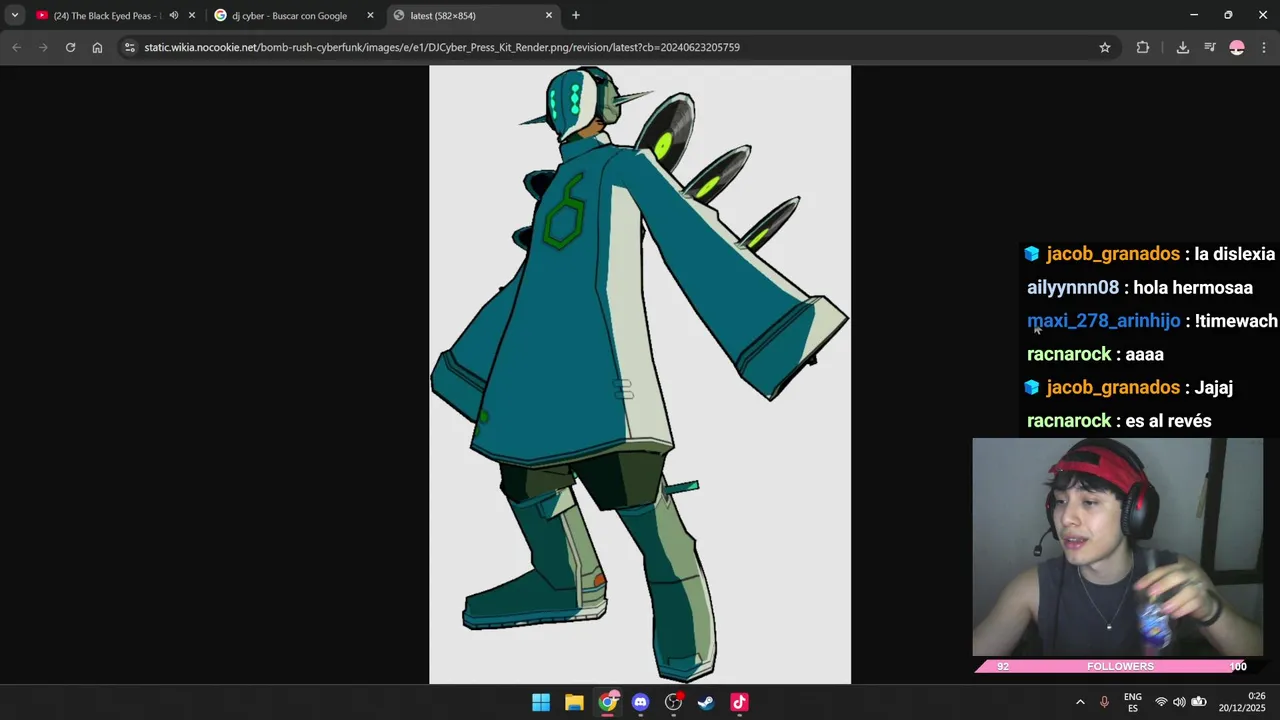This screenshot has width=1280, height=720.
Task: Open Discord from the taskbar
Action: (x=641, y=702)
